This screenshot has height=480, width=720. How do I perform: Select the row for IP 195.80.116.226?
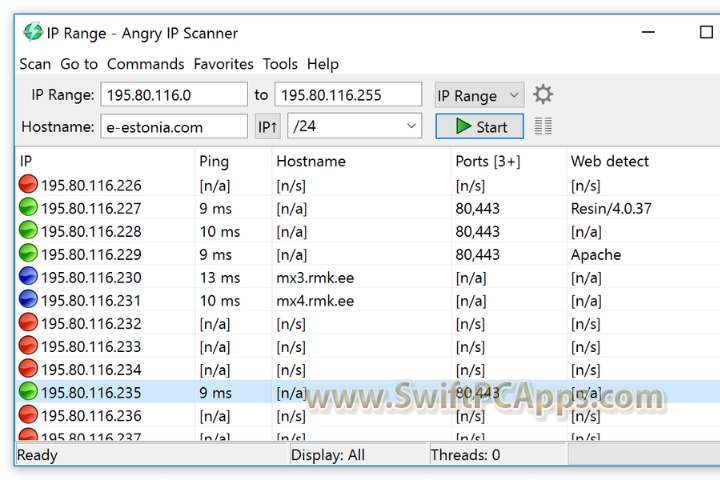[x=368, y=185]
